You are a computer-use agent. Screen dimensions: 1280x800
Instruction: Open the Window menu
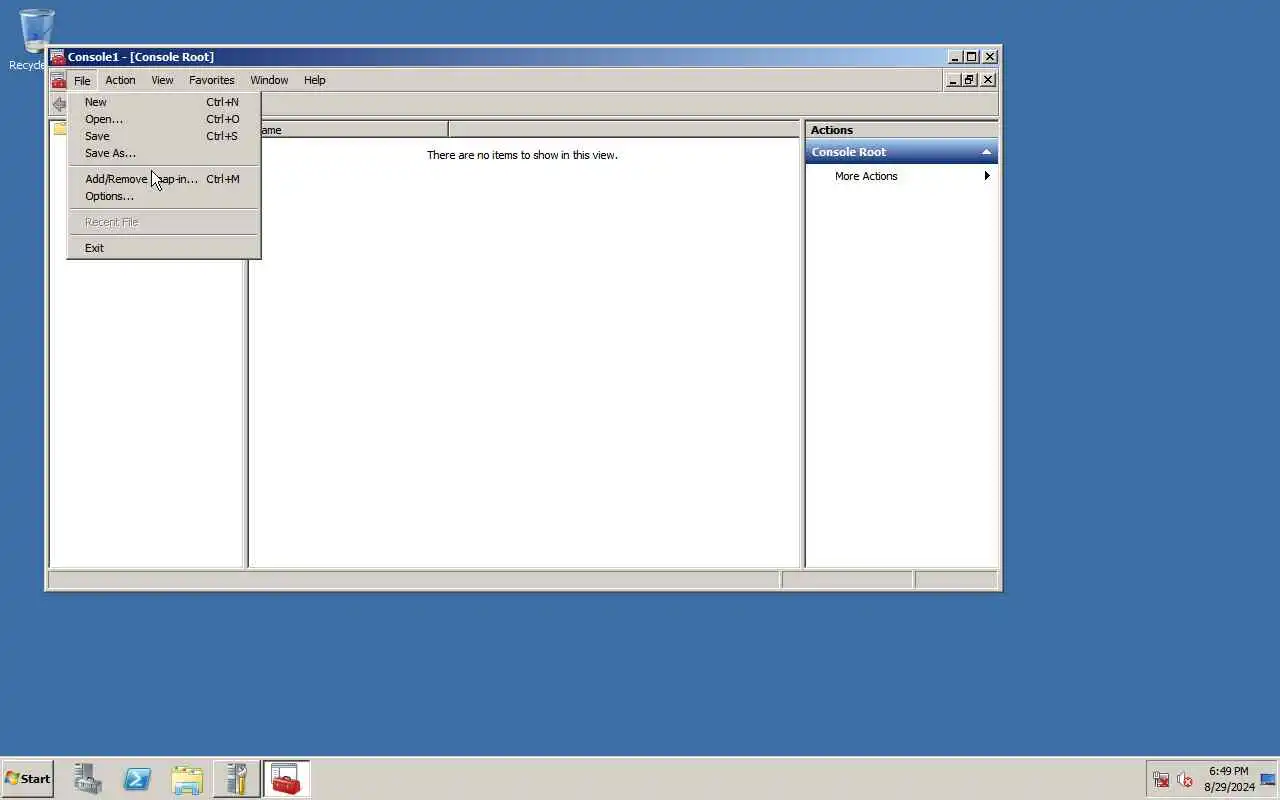(x=269, y=80)
